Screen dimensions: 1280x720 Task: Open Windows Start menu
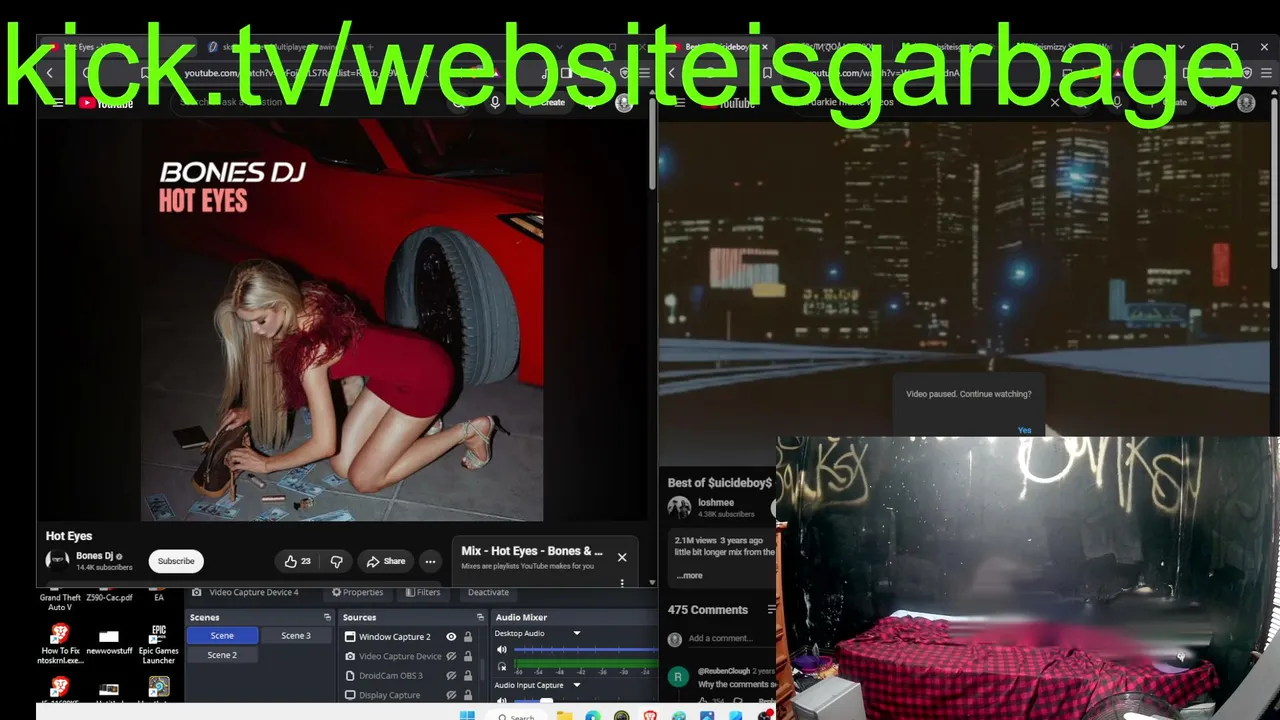(x=467, y=715)
